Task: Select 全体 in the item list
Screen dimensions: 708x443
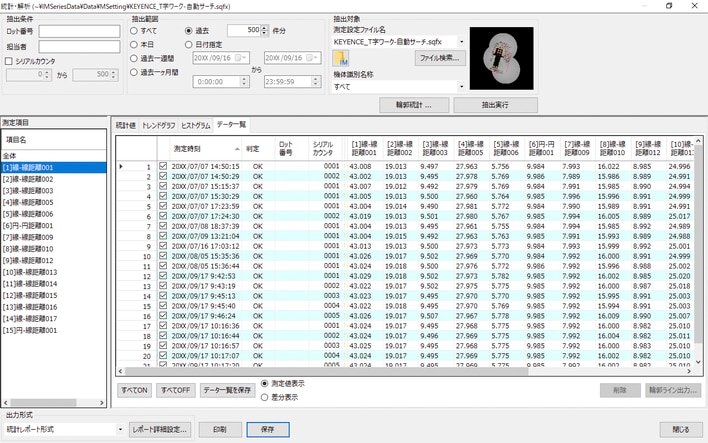Action: coord(54,156)
